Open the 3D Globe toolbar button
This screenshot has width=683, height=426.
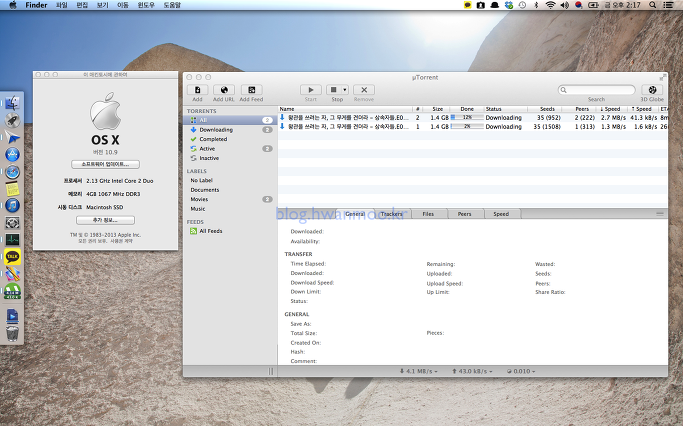point(652,90)
